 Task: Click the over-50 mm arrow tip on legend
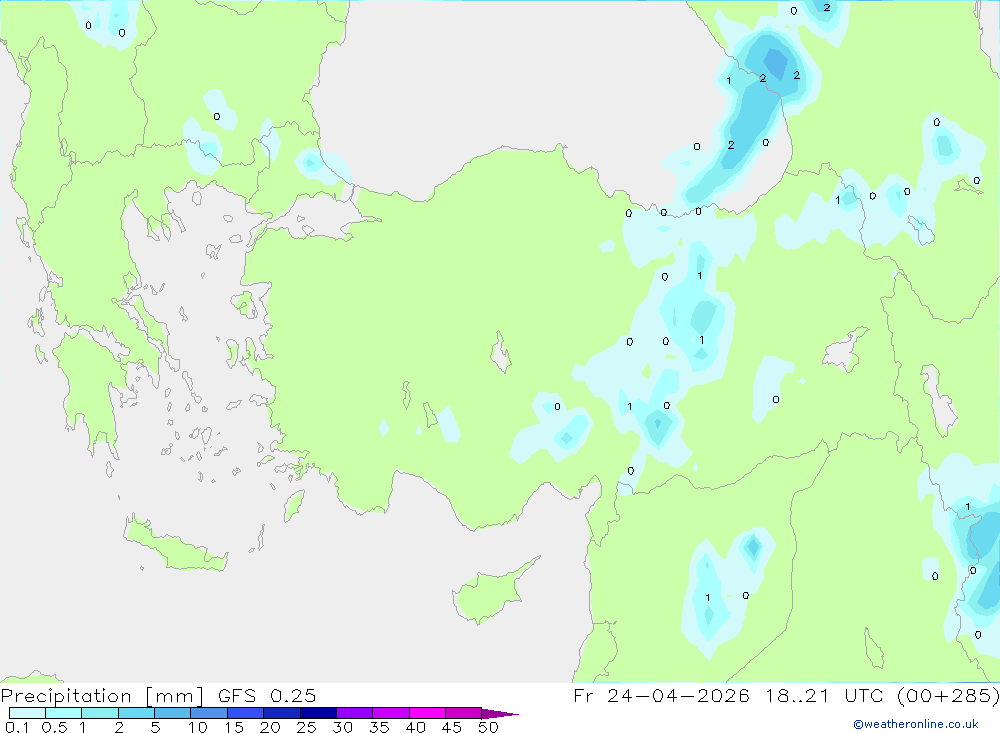(x=499, y=714)
